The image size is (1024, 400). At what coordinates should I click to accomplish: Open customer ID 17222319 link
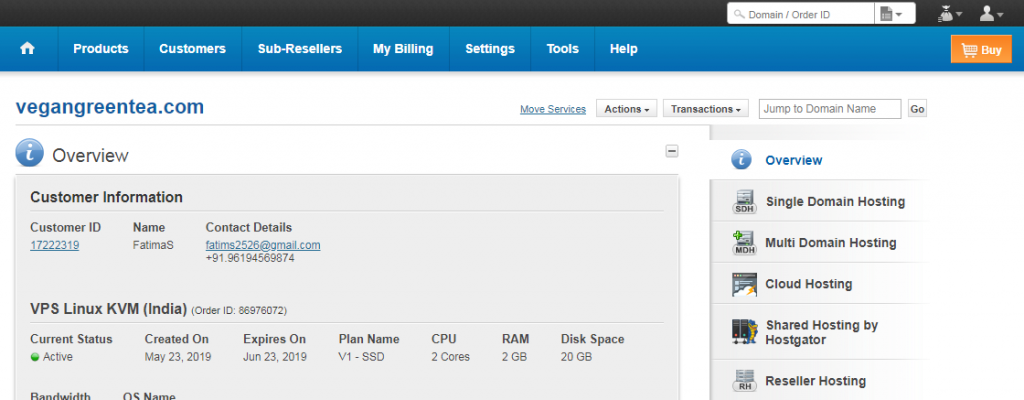55,246
